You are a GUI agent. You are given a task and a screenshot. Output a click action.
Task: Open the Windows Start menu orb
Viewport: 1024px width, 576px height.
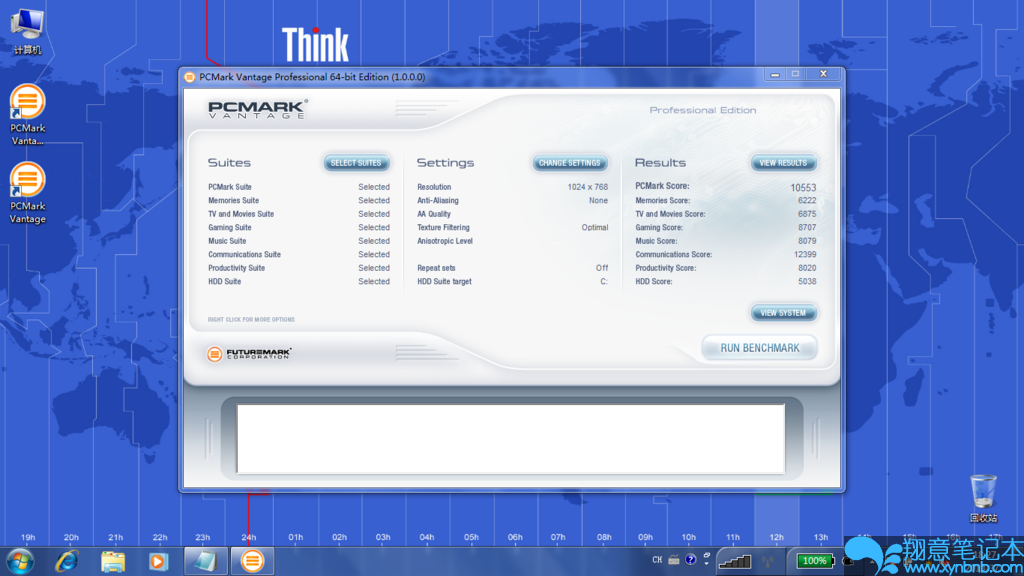click(20, 561)
